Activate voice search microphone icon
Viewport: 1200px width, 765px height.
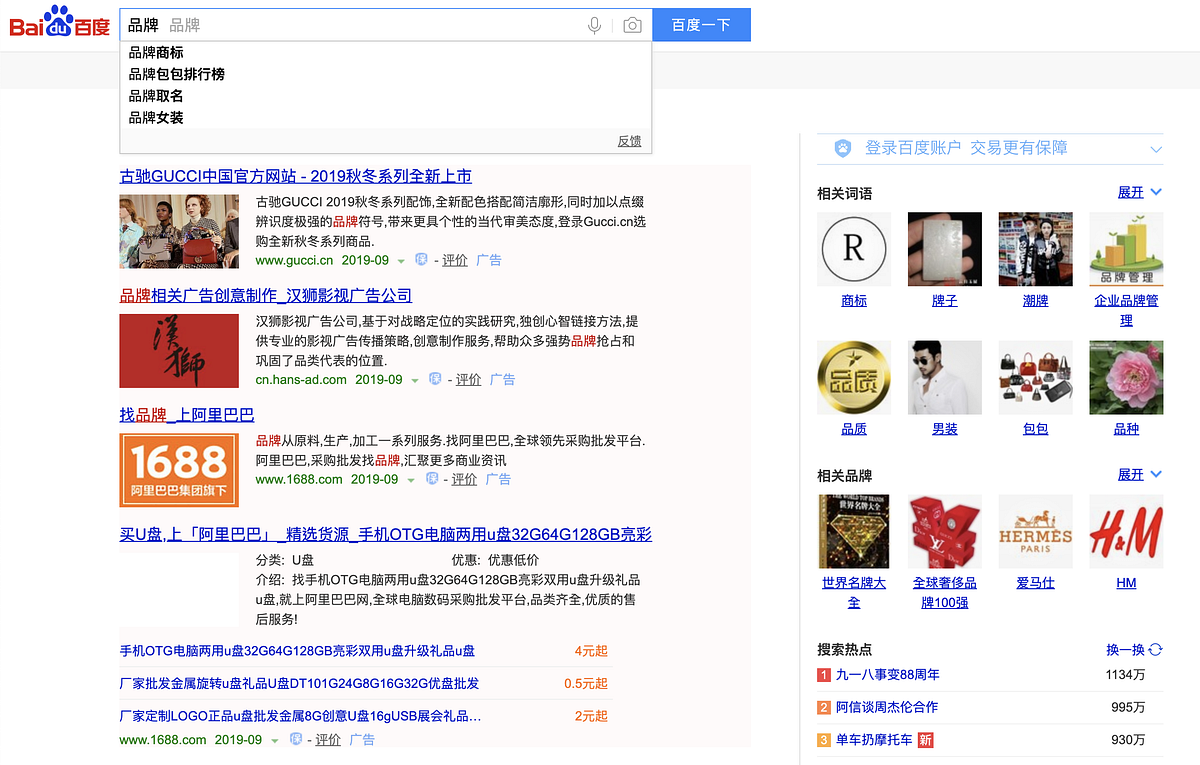pyautogui.click(x=595, y=25)
